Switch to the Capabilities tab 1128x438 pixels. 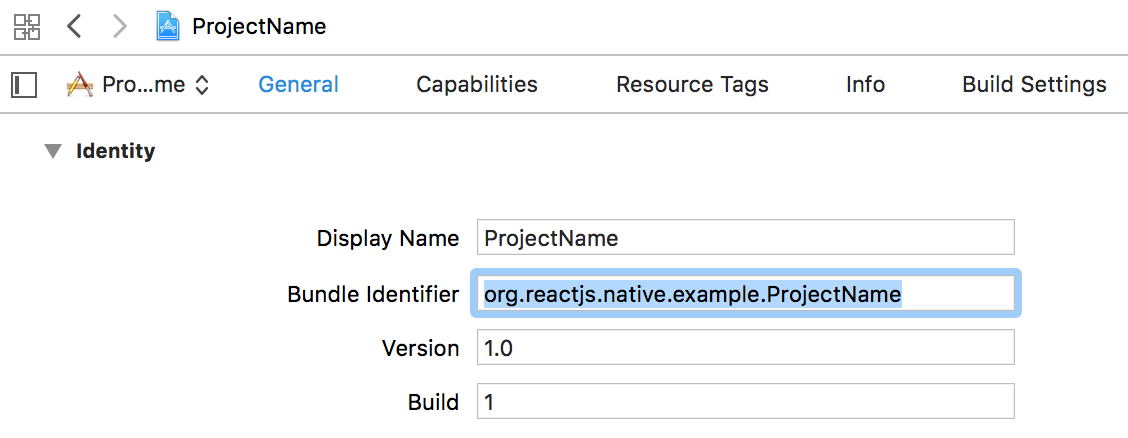(477, 85)
